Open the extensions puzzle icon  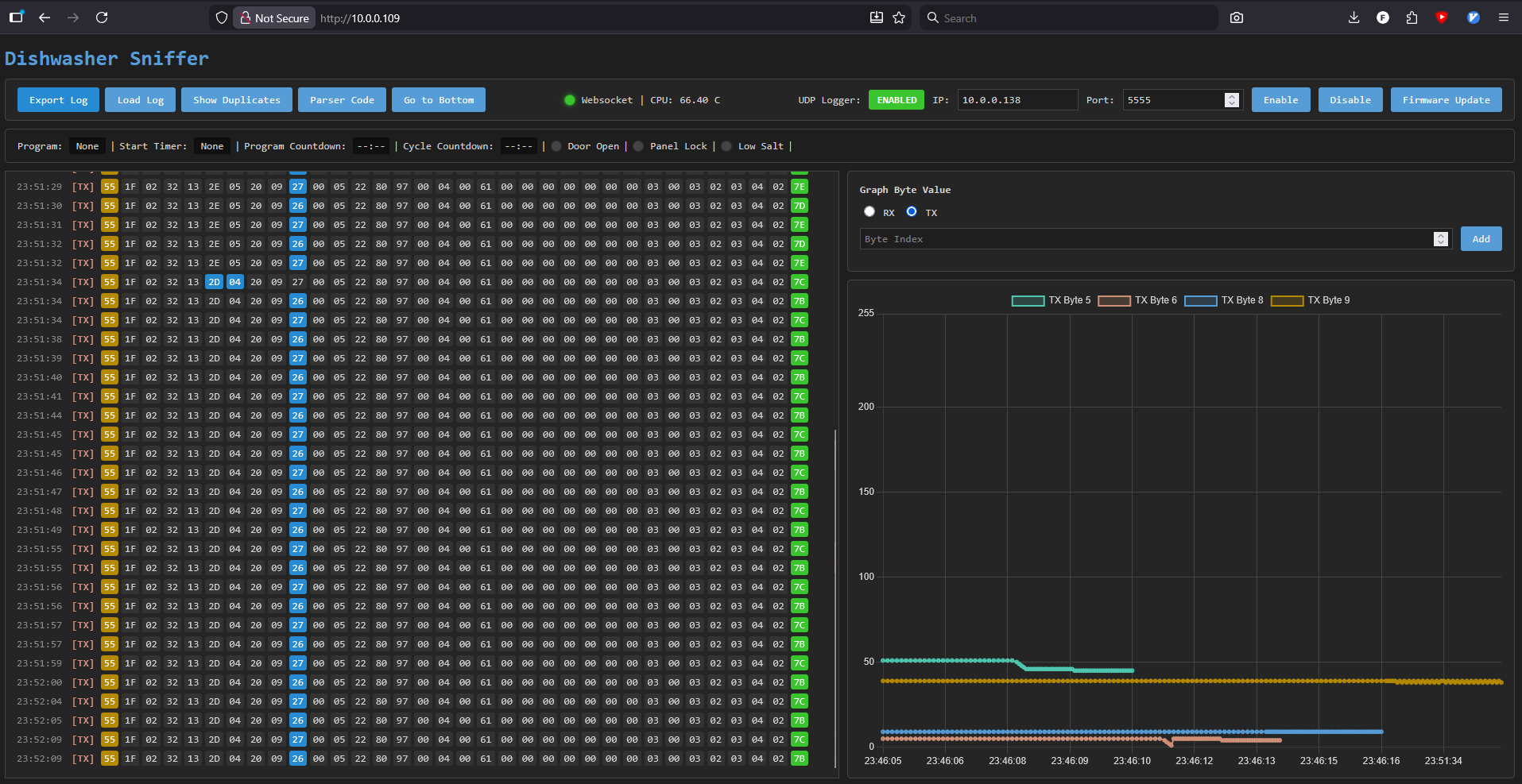[x=1412, y=17]
